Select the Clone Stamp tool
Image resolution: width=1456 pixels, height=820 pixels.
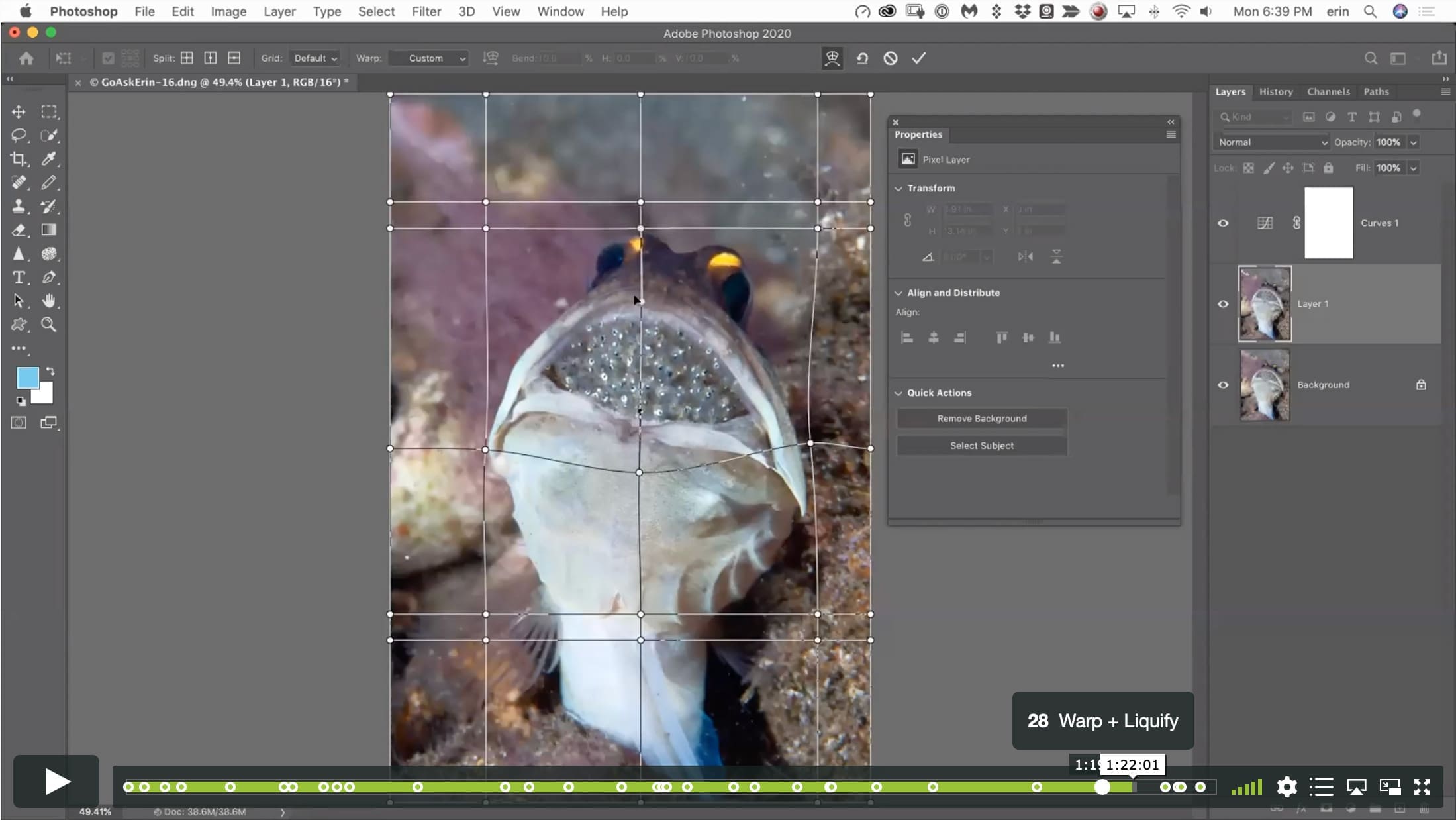click(19, 207)
